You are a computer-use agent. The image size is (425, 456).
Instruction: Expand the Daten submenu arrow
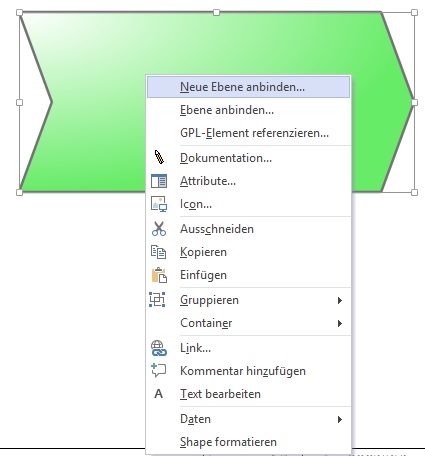340,419
